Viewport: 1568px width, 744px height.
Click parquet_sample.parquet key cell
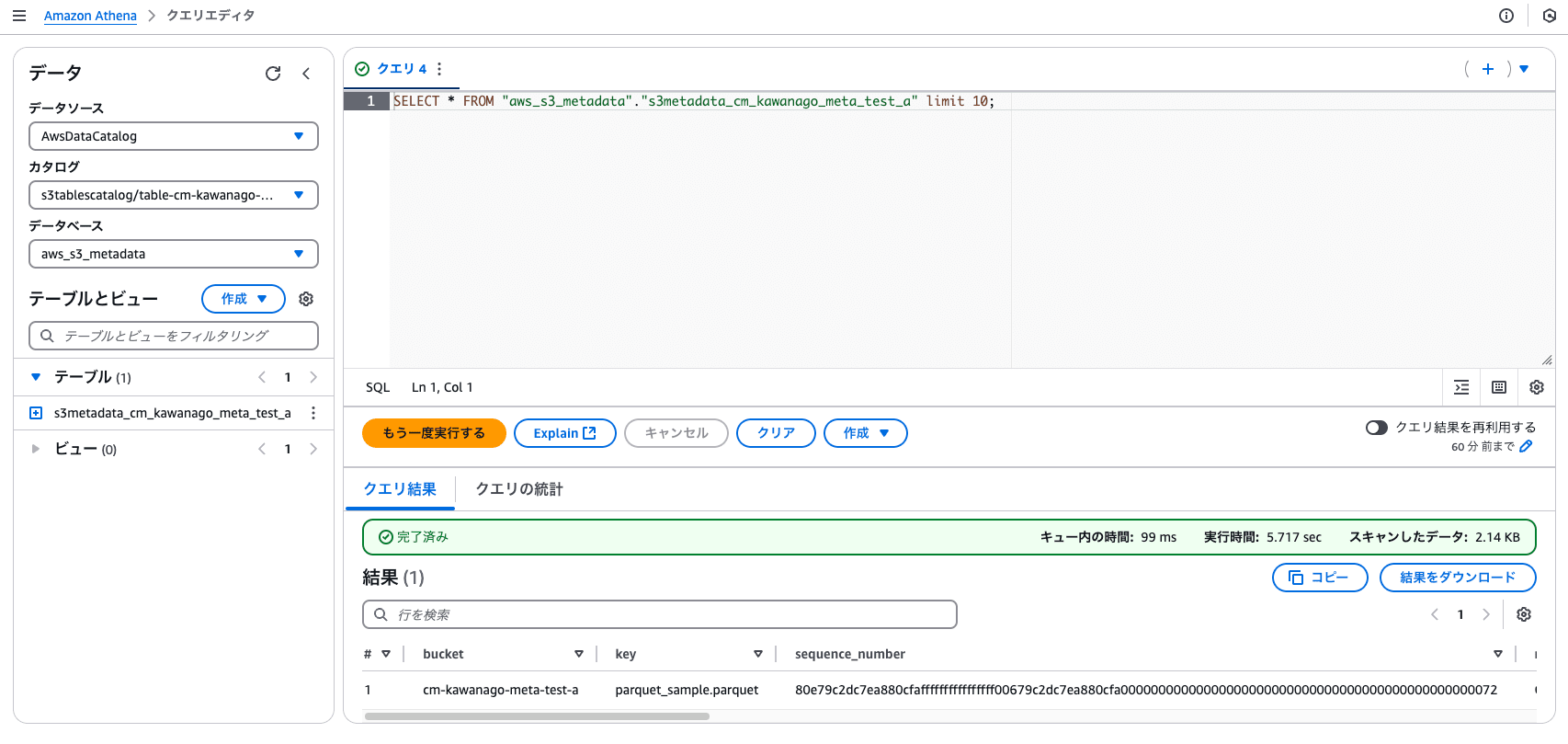point(687,690)
